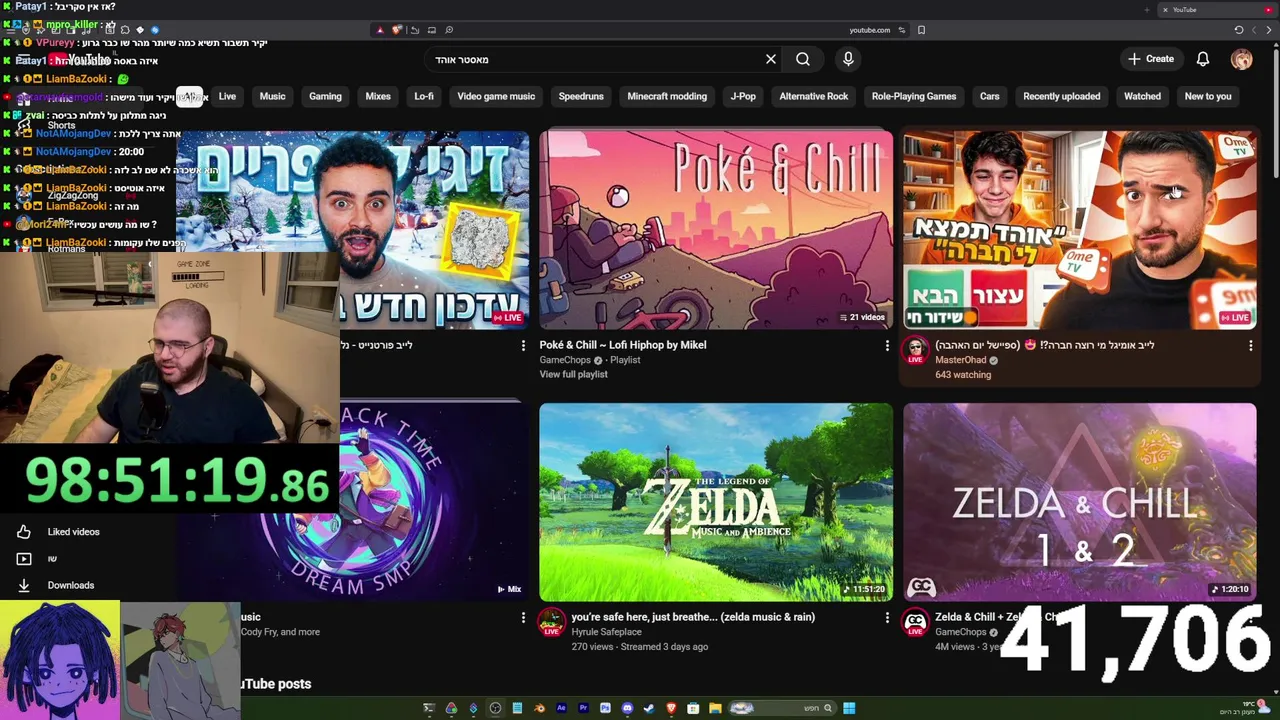This screenshot has width=1280, height=720.
Task: Filter by Alternative Rock chip
Action: click(814, 96)
